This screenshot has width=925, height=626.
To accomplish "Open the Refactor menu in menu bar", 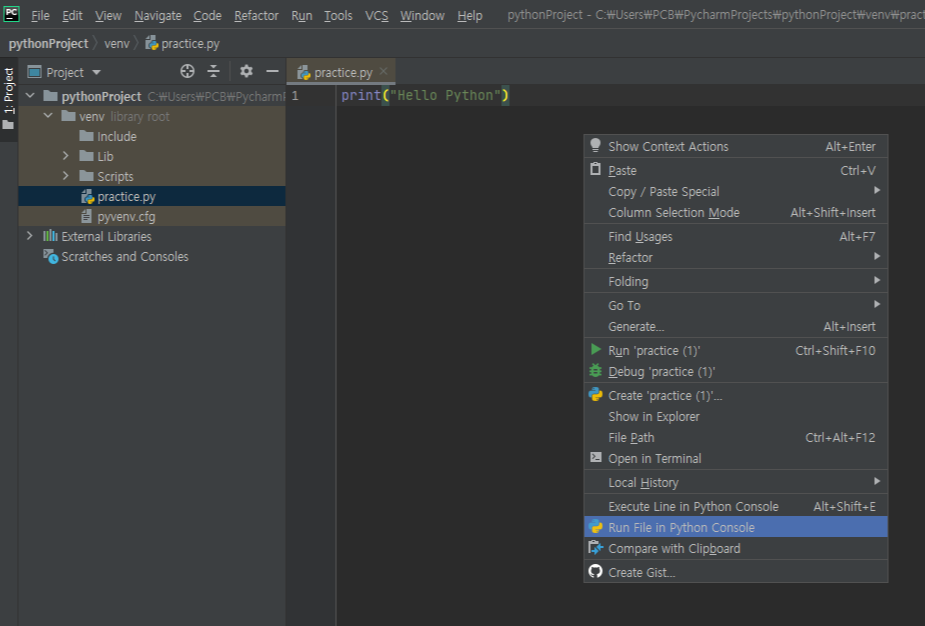I will [256, 15].
